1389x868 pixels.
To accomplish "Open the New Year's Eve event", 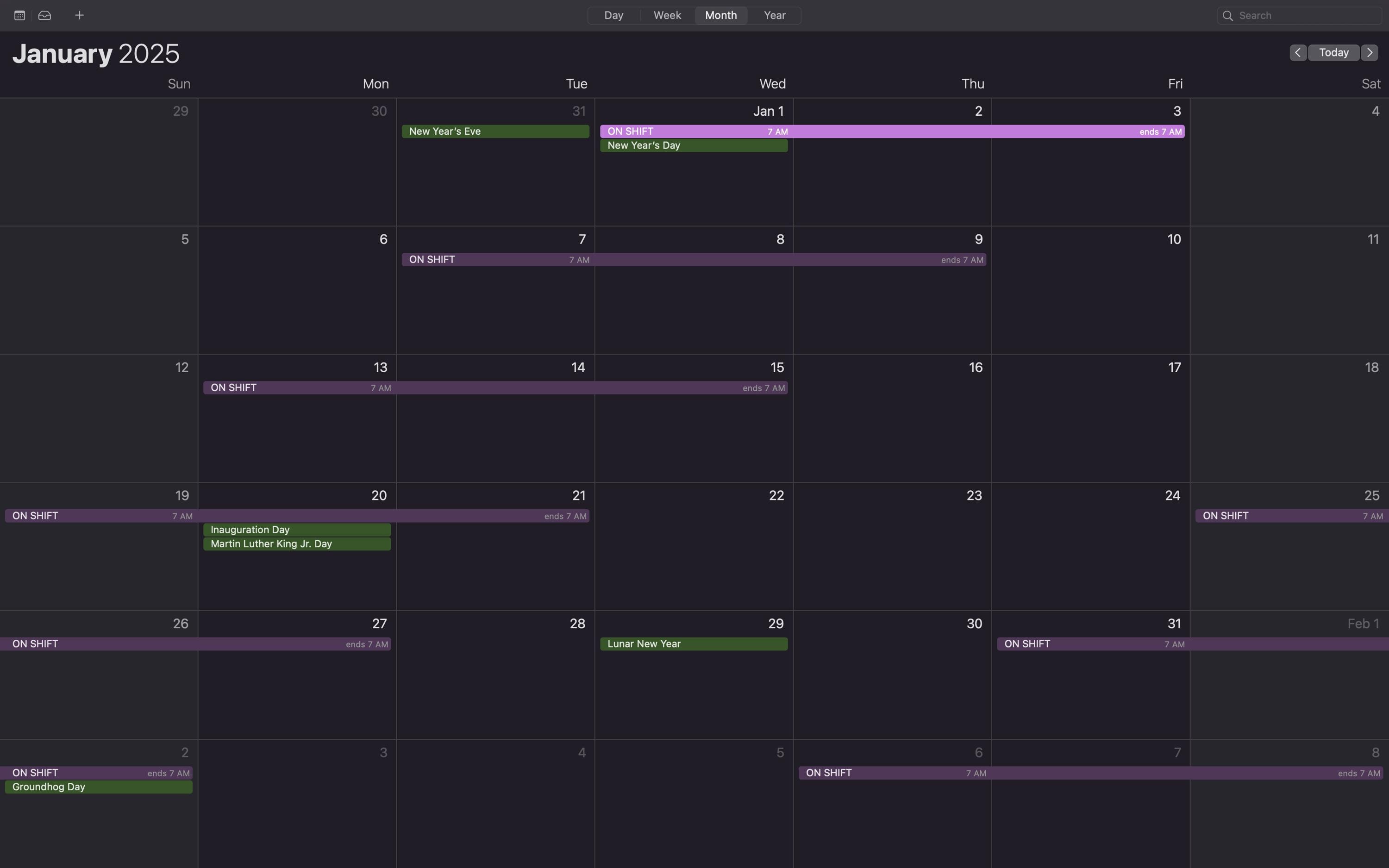I will coord(495,131).
